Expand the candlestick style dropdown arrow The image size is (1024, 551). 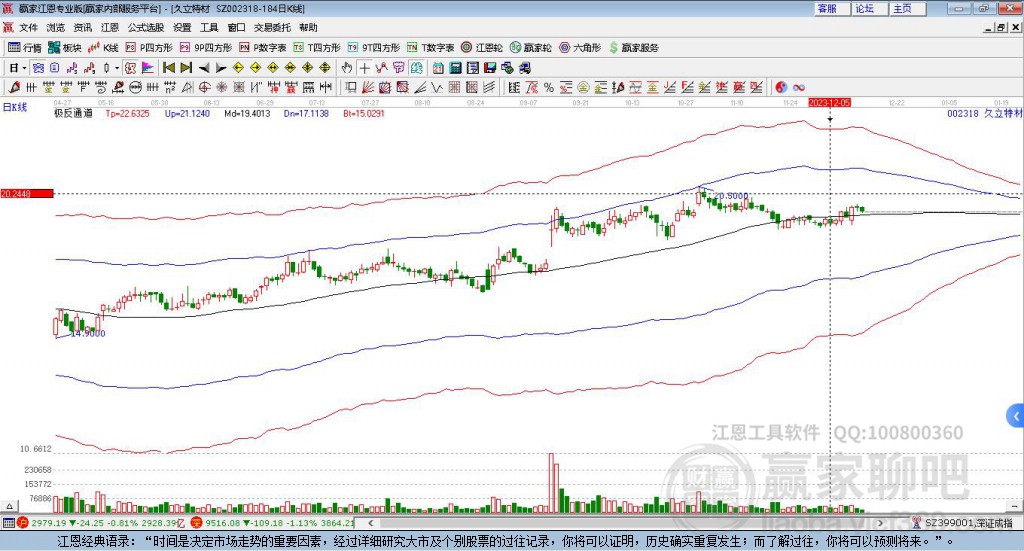pos(117,68)
